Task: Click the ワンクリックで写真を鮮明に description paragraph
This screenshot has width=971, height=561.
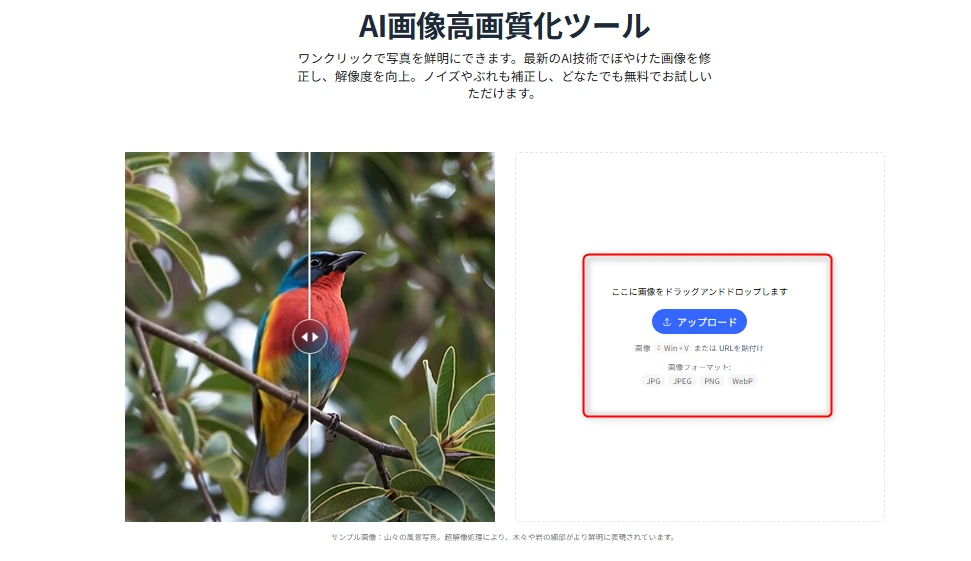Action: [x=504, y=76]
